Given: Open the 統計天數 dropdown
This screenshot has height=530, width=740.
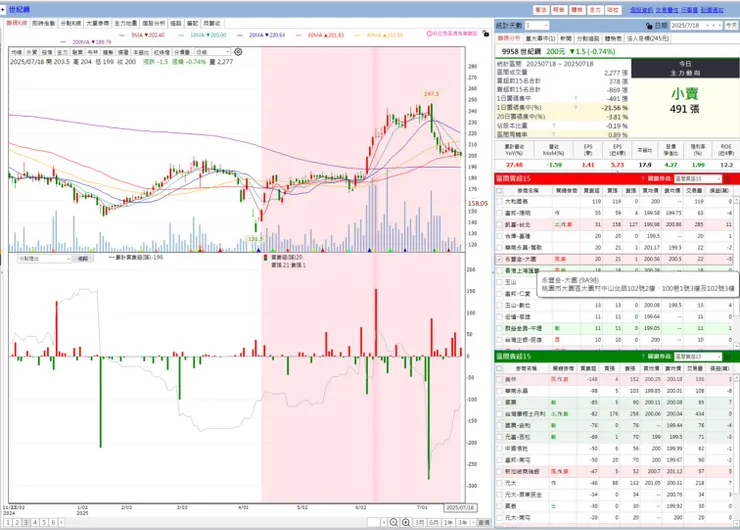Looking at the screenshot, I should point(537,25).
